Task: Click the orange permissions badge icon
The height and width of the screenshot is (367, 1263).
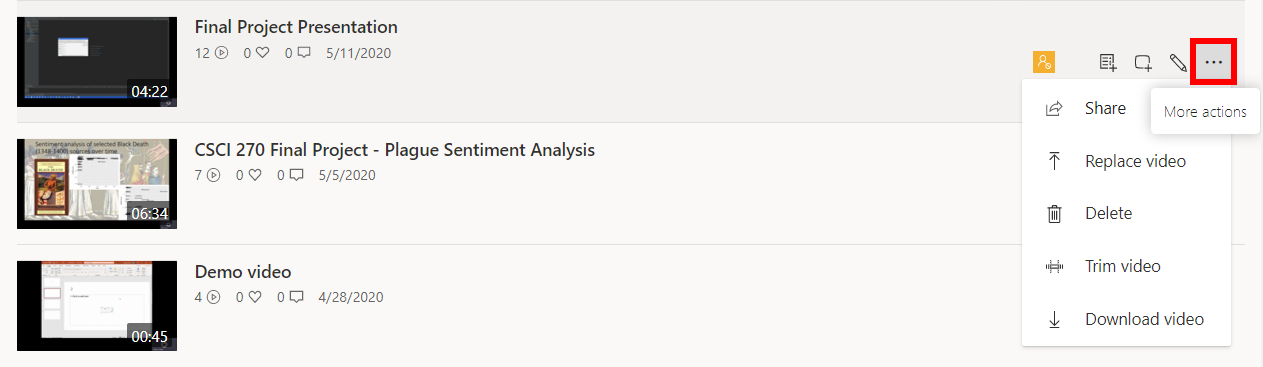Action: [x=1044, y=63]
